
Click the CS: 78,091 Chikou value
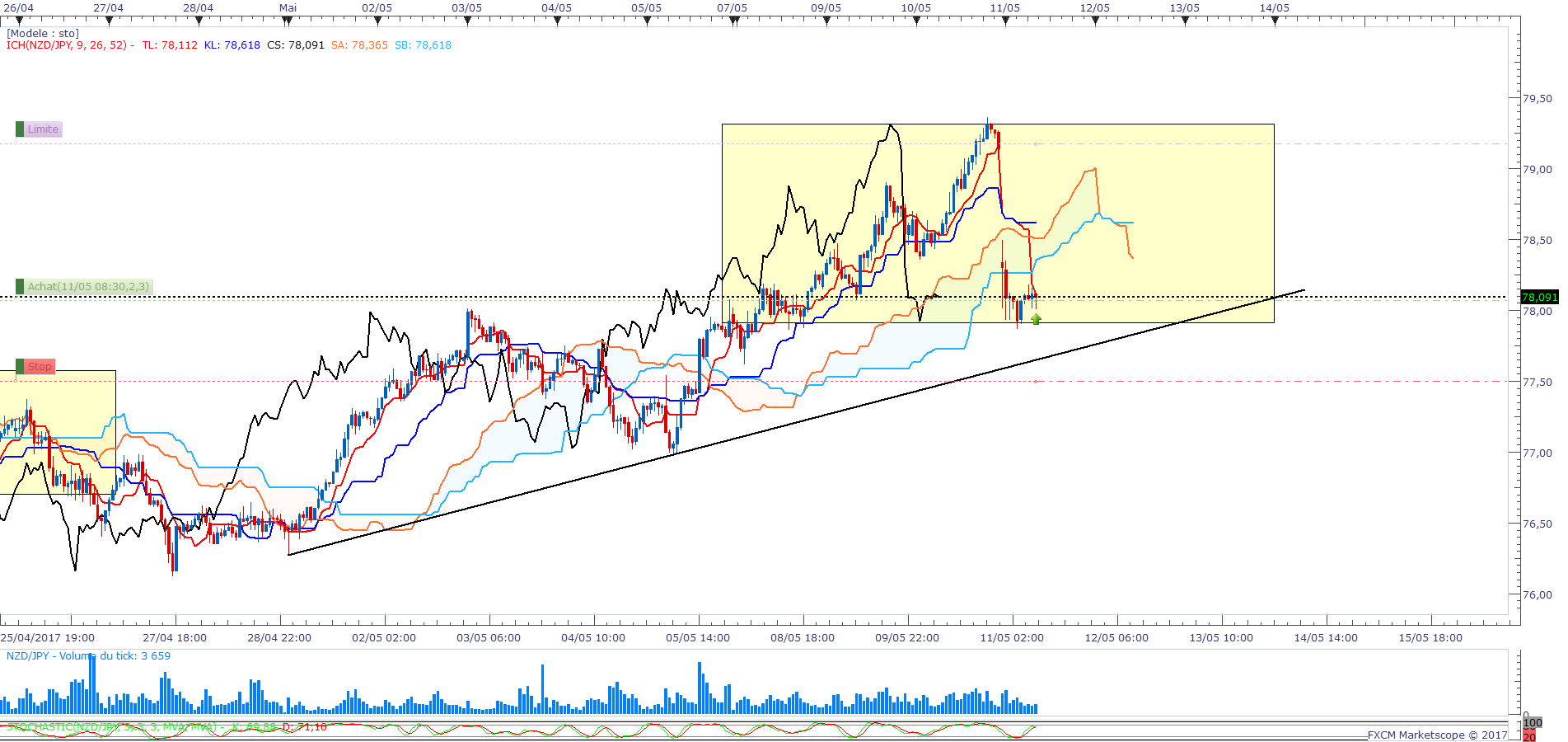coord(296,45)
